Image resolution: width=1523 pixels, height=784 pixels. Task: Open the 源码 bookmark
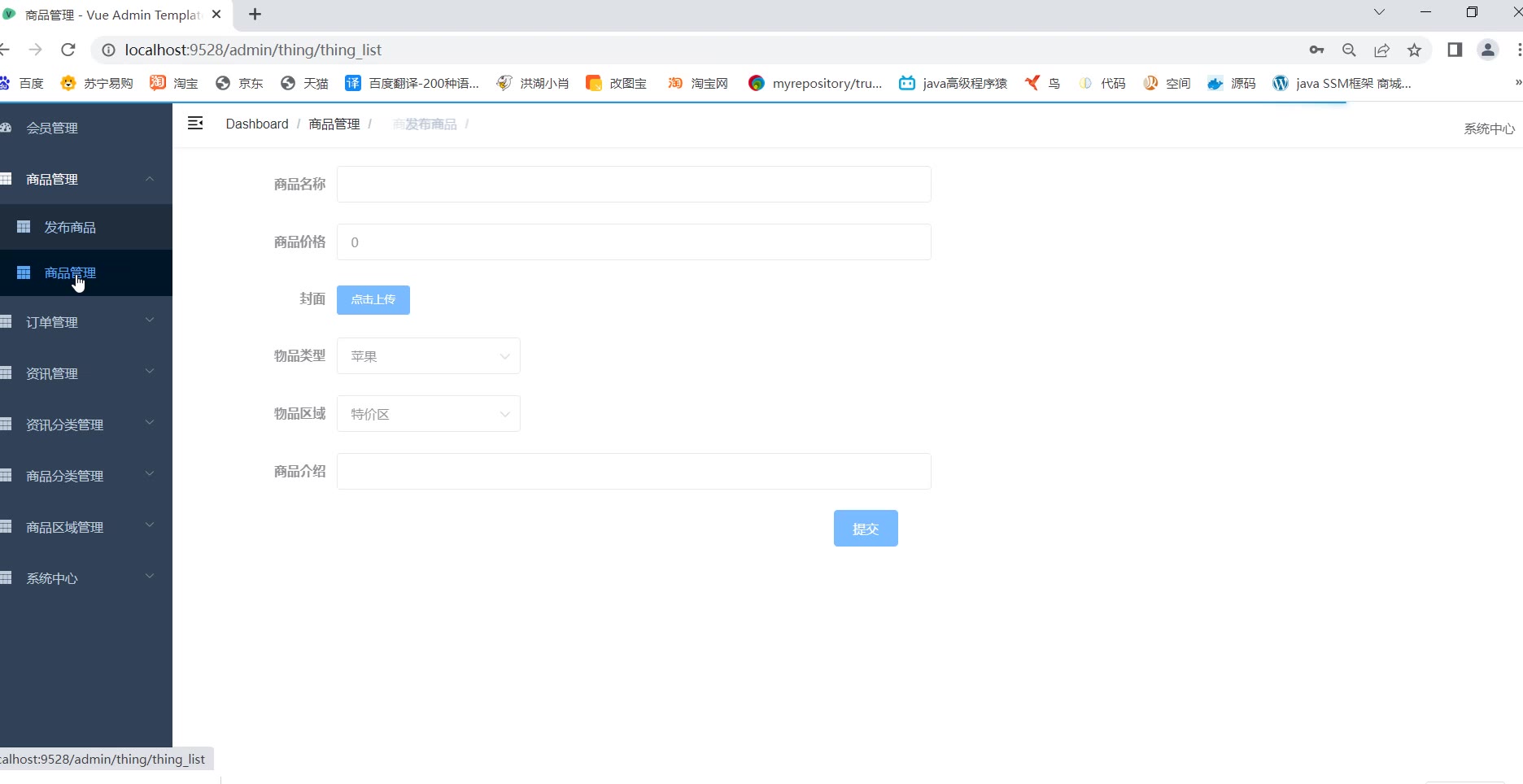point(1232,83)
